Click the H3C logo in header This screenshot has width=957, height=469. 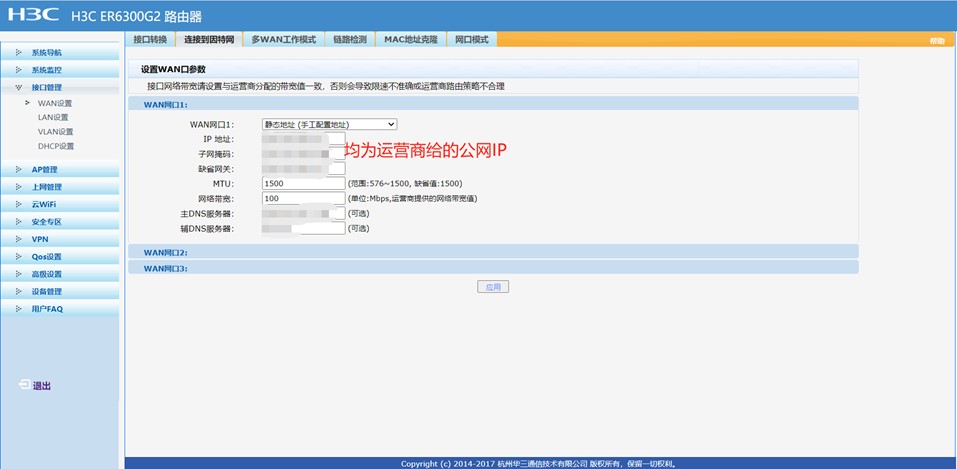[x=34, y=15]
